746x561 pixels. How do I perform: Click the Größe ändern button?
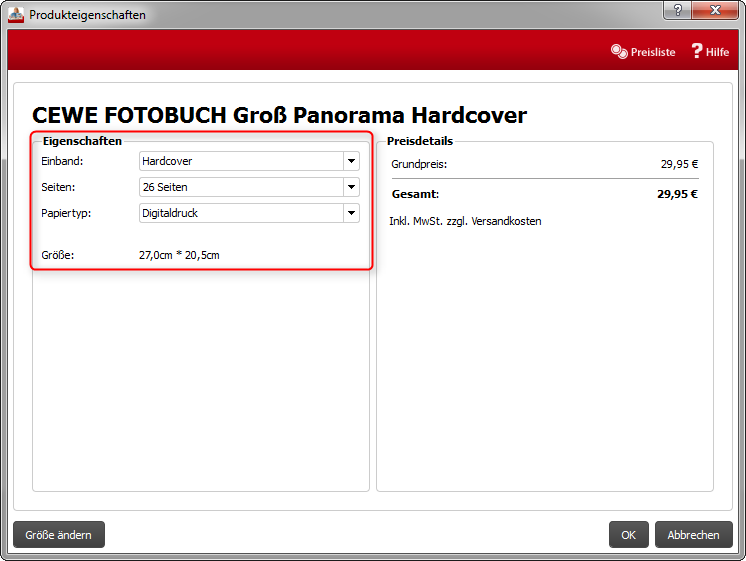tap(59, 535)
